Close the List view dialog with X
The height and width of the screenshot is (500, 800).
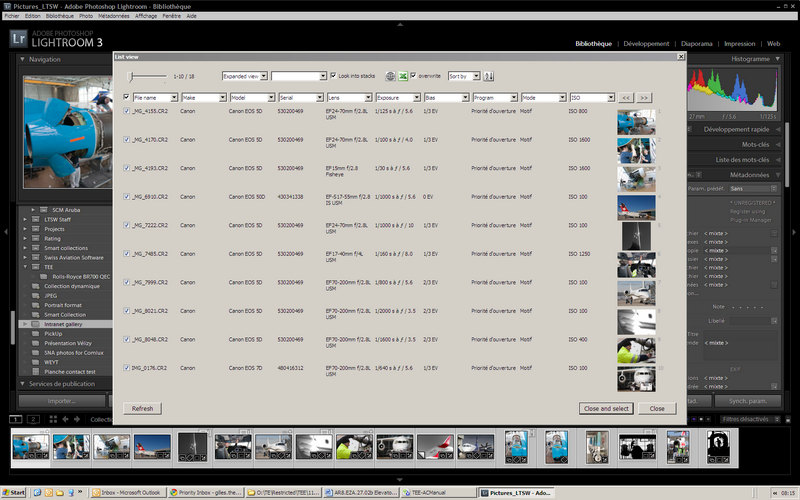681,57
